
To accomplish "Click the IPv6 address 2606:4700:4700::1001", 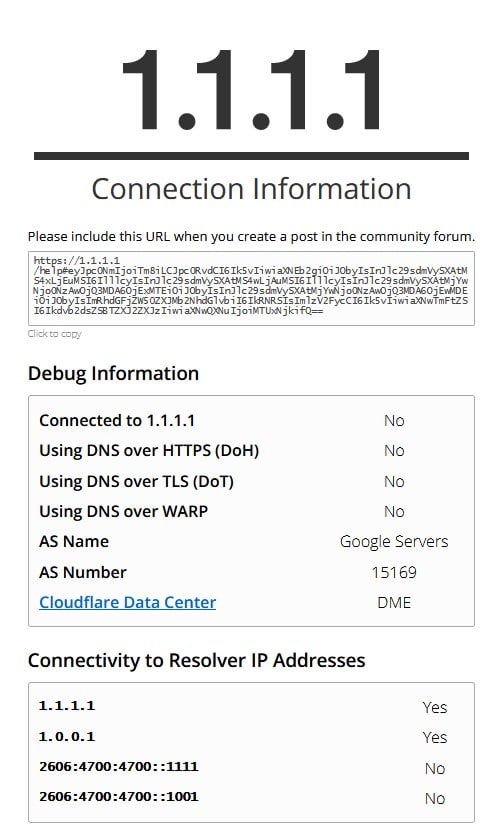I will point(118,797).
